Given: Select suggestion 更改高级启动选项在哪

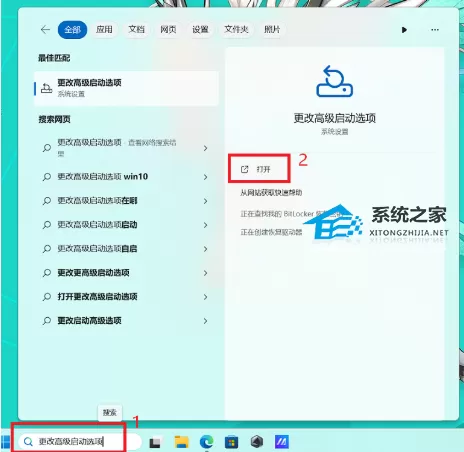Looking at the screenshot, I should tap(97, 201).
